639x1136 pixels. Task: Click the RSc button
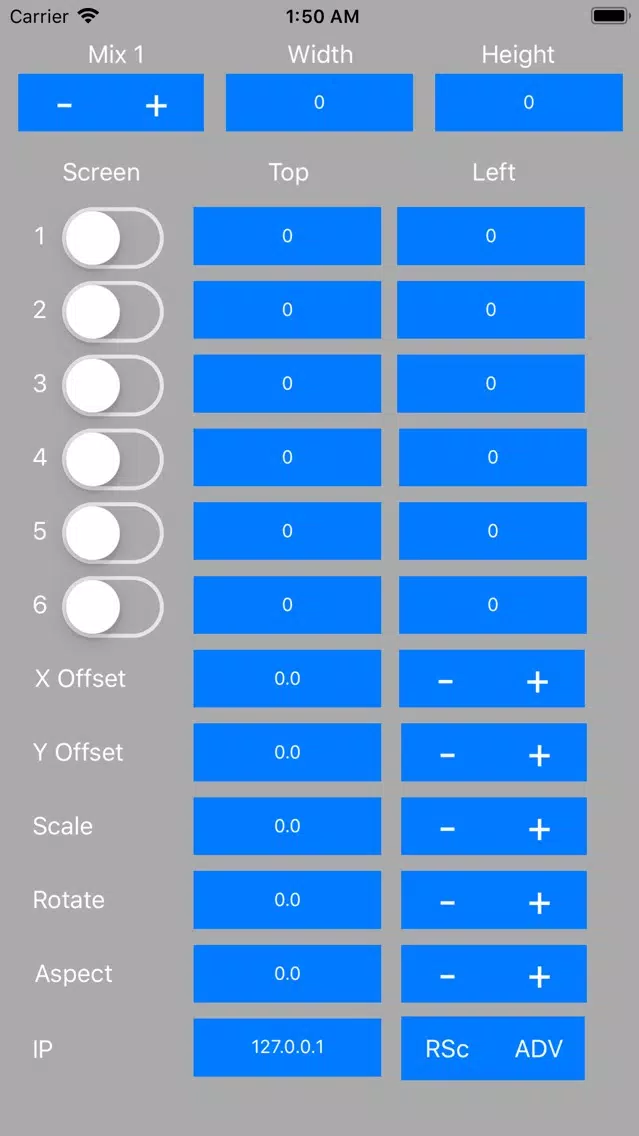pos(447,1048)
